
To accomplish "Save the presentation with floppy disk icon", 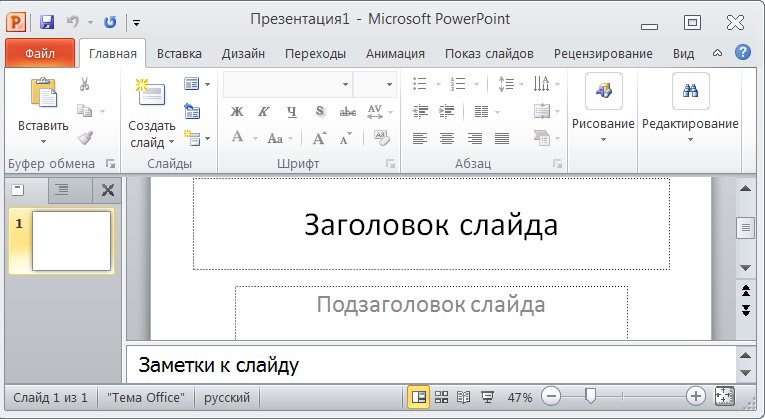I will [47, 22].
